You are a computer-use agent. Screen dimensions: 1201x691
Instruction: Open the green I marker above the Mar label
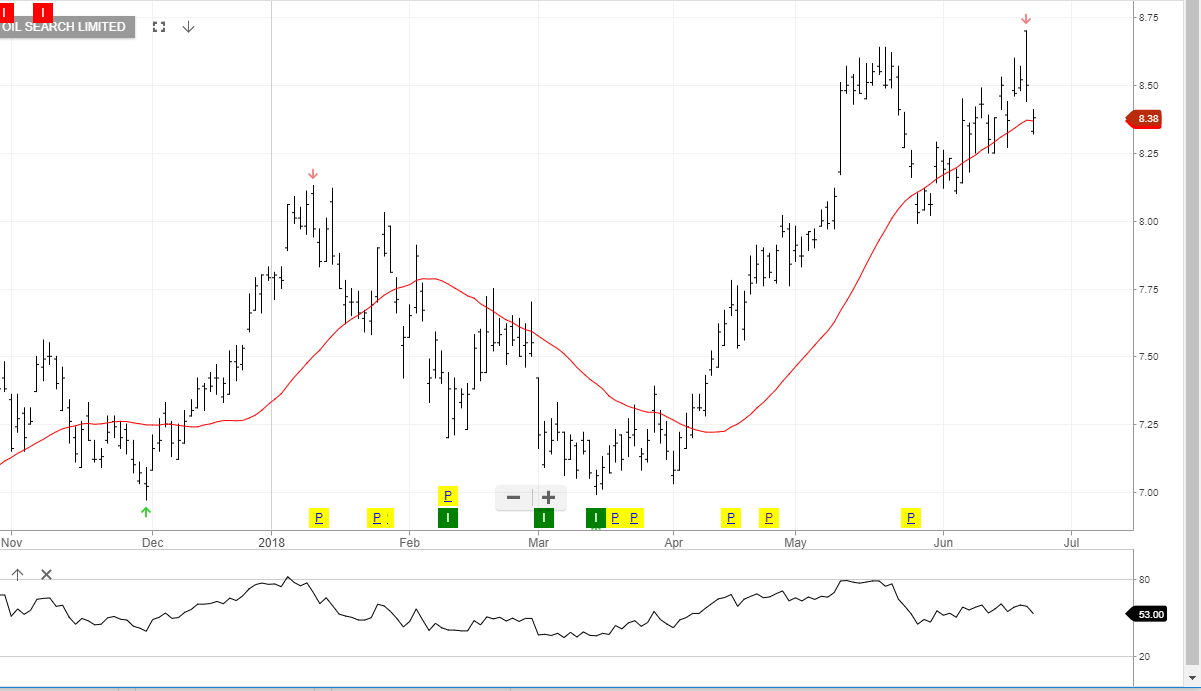pyautogui.click(x=543, y=517)
